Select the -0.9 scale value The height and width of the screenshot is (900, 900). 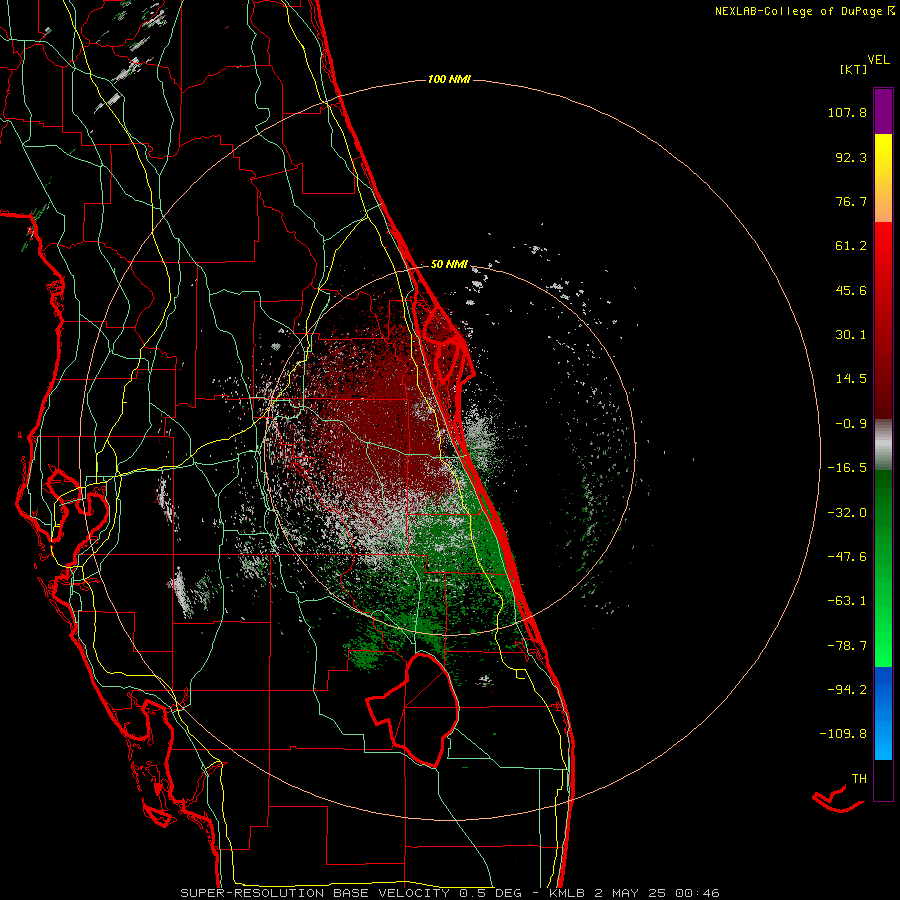click(x=851, y=424)
